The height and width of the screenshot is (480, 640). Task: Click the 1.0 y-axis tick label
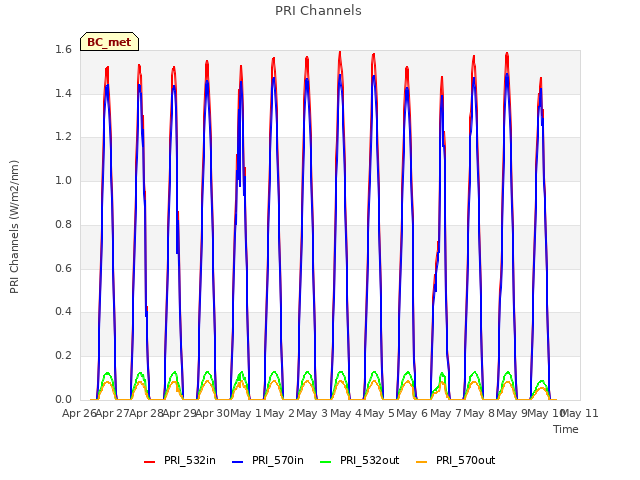(63, 180)
